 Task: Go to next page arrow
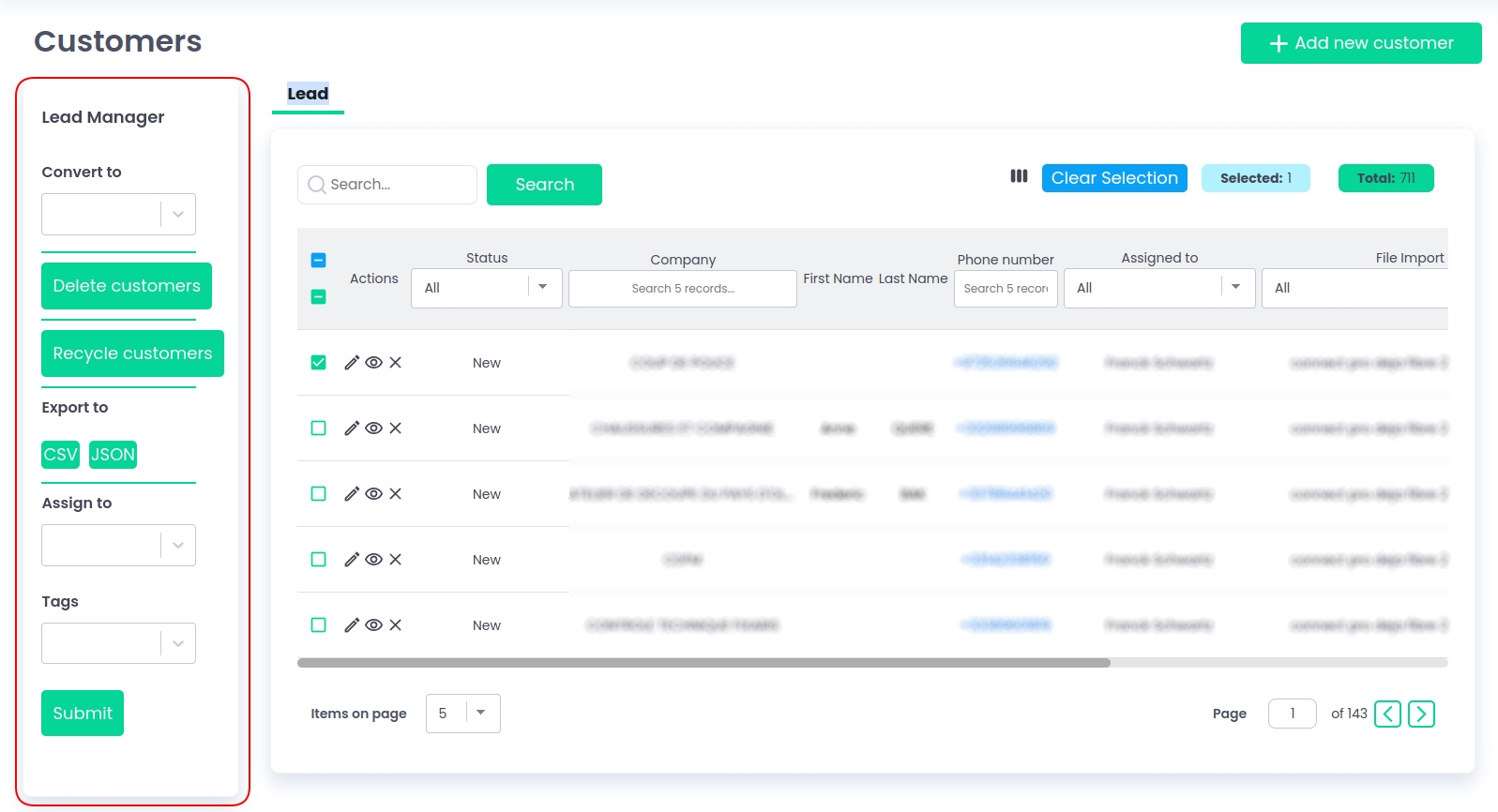click(x=1421, y=714)
